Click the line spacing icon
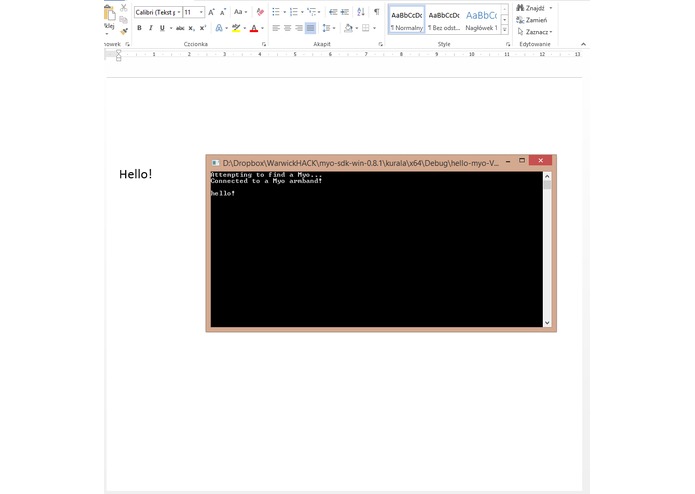The image size is (695, 494). (326, 28)
